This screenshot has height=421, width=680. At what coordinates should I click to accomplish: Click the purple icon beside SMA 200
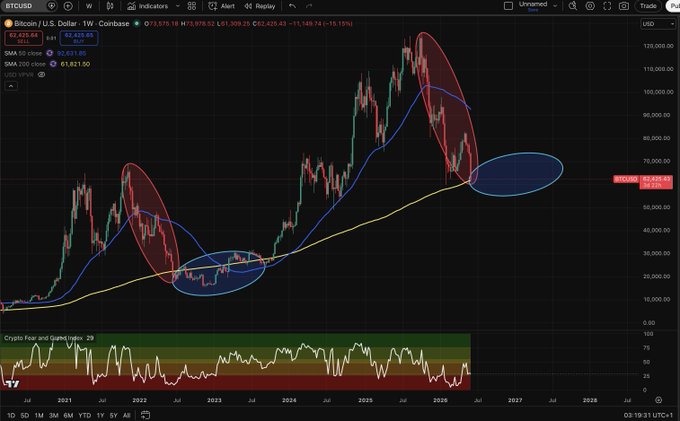[53, 64]
